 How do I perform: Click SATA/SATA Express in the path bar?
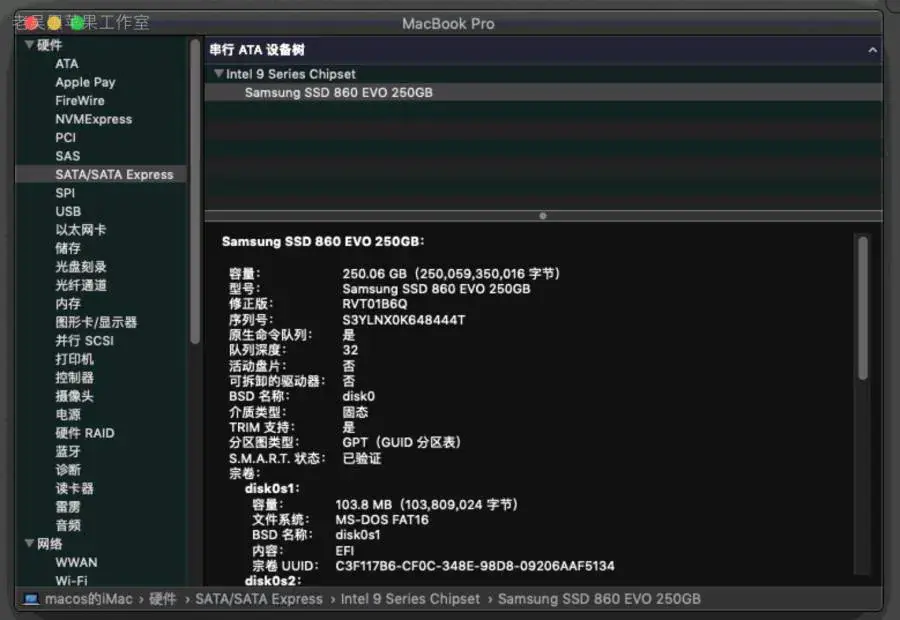[x=259, y=599]
